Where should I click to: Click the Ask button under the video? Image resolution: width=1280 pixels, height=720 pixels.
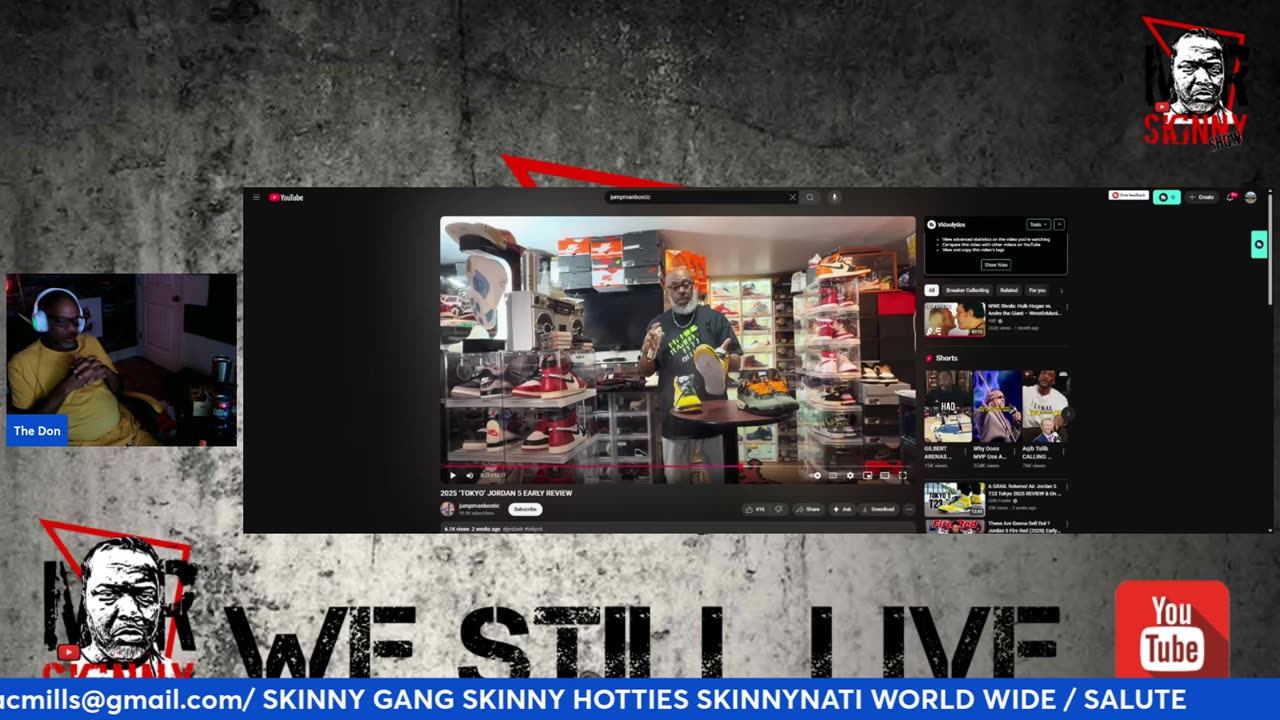click(x=841, y=509)
